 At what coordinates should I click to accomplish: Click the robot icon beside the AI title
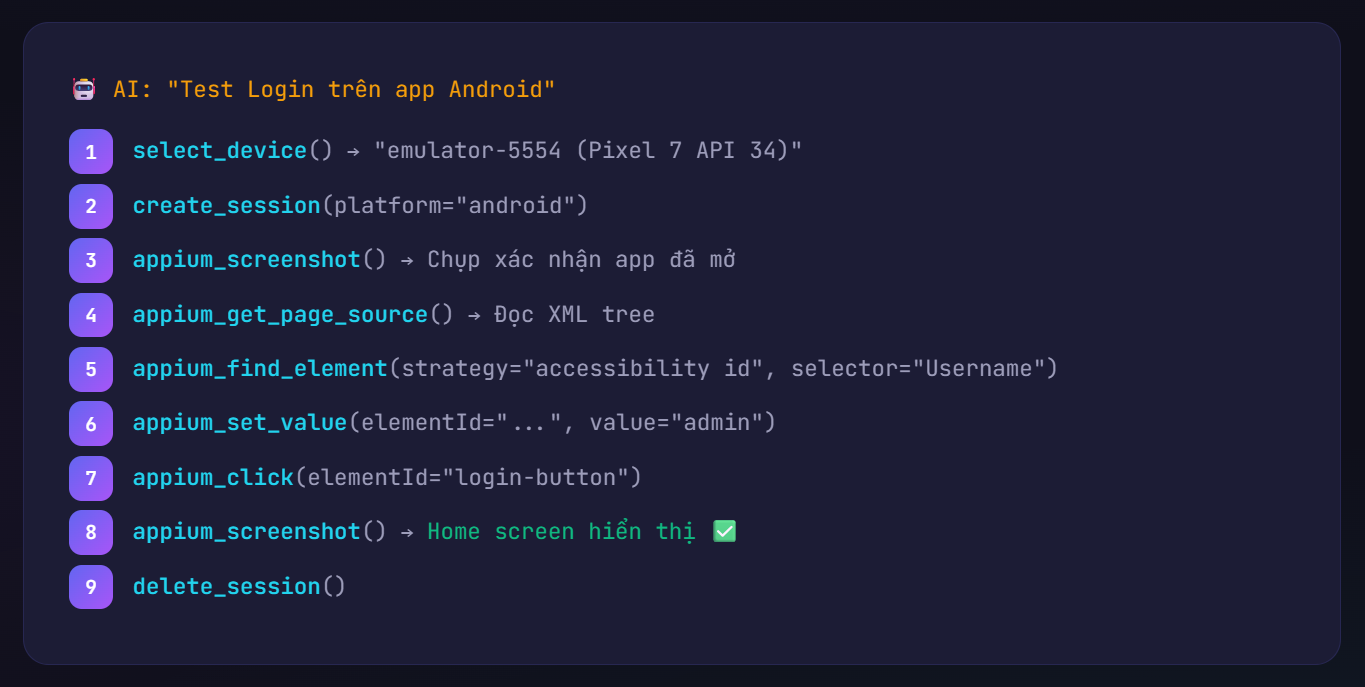tap(84, 89)
